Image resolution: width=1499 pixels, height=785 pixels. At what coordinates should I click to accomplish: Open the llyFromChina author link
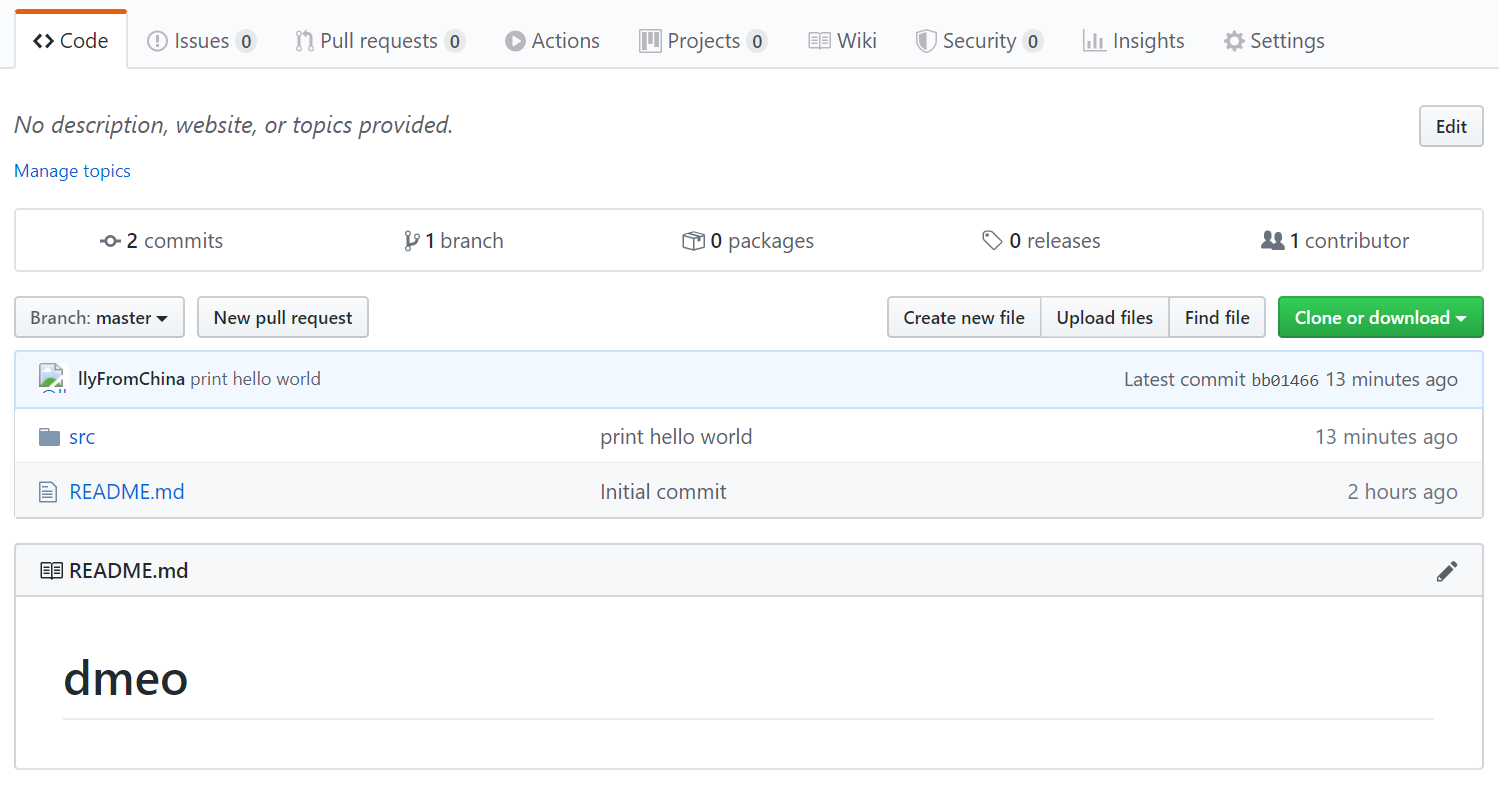[x=131, y=379]
